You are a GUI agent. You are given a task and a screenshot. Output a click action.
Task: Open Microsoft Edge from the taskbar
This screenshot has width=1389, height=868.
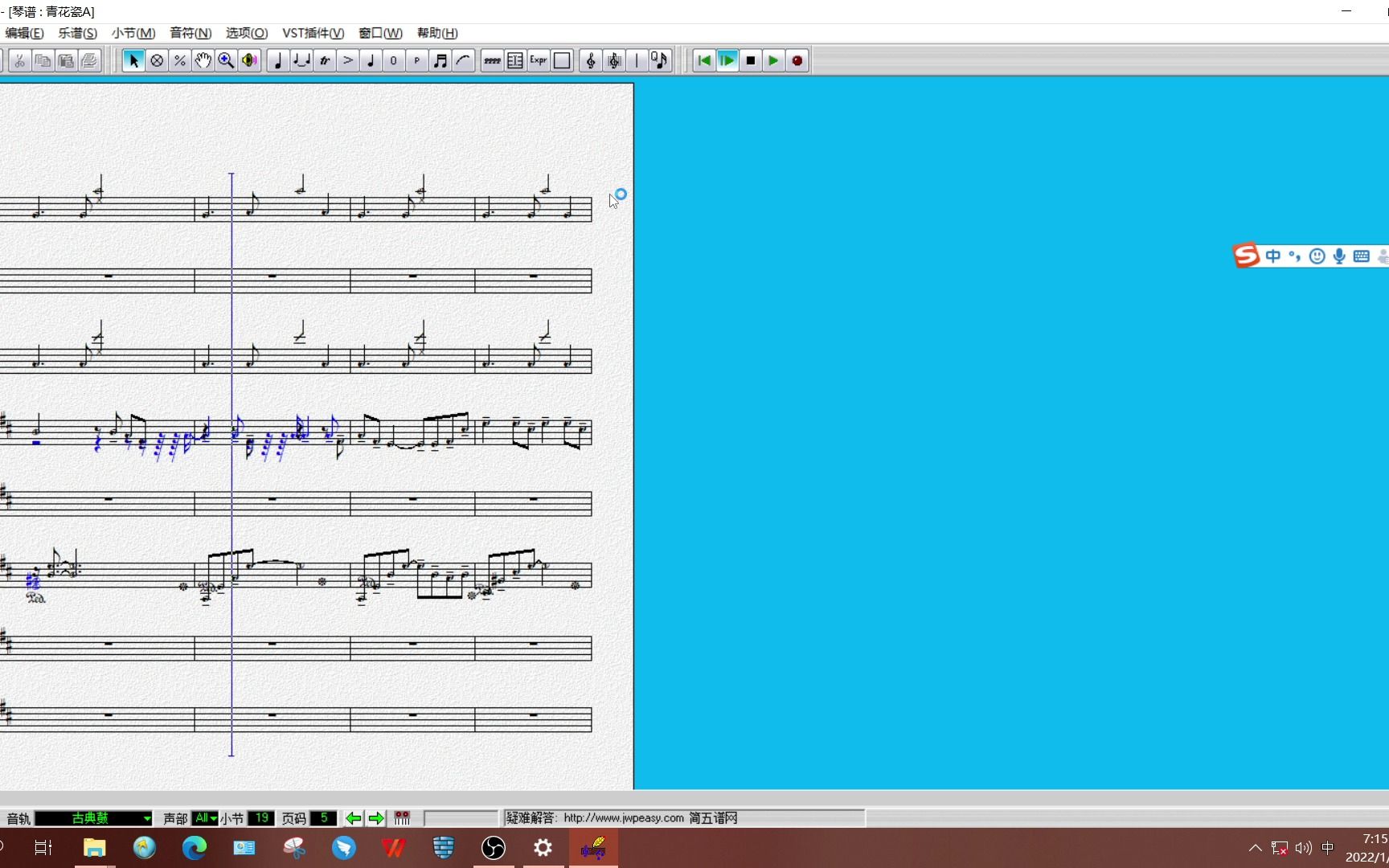click(x=195, y=847)
